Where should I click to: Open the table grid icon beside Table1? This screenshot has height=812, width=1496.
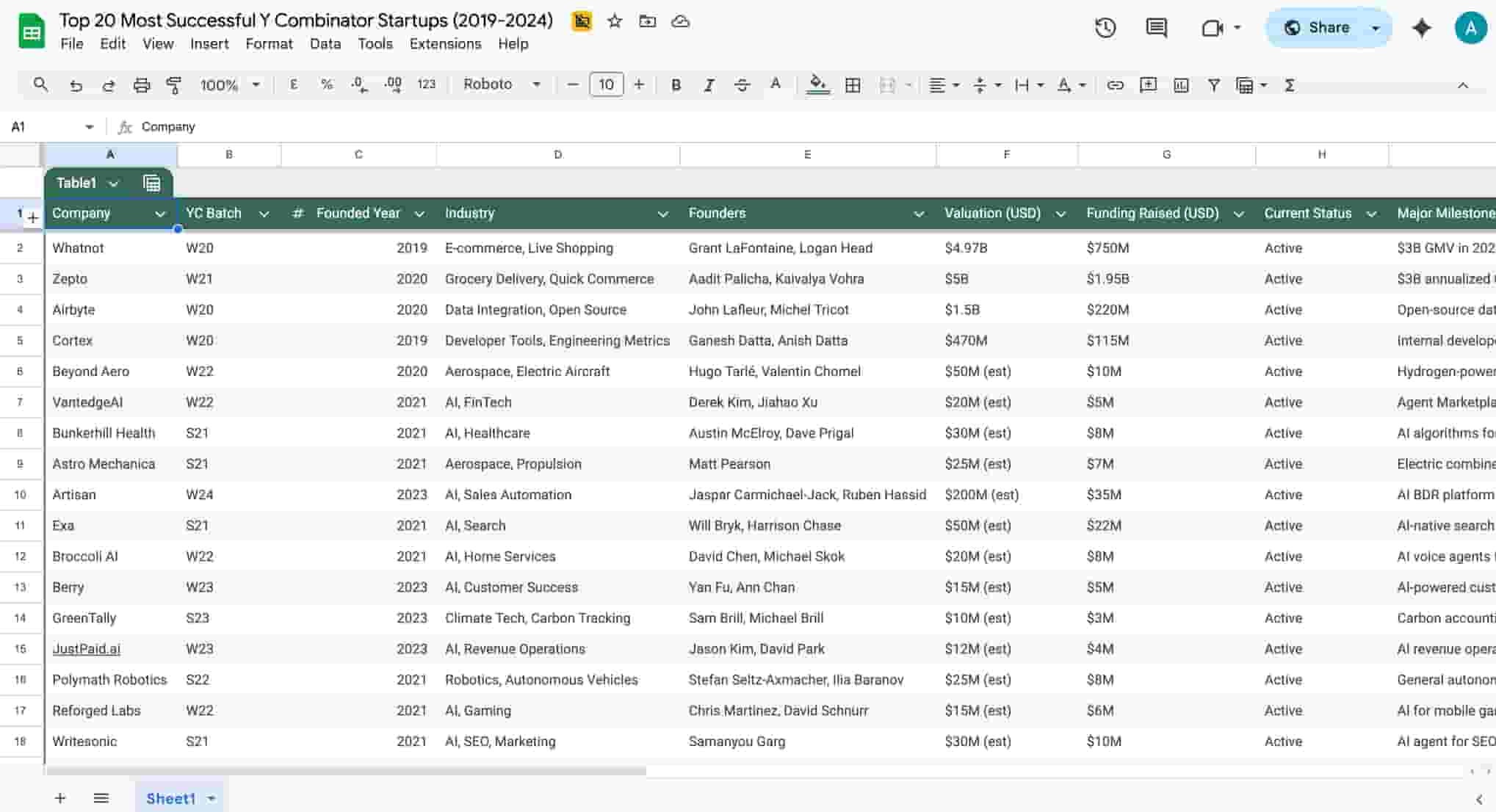coord(151,183)
